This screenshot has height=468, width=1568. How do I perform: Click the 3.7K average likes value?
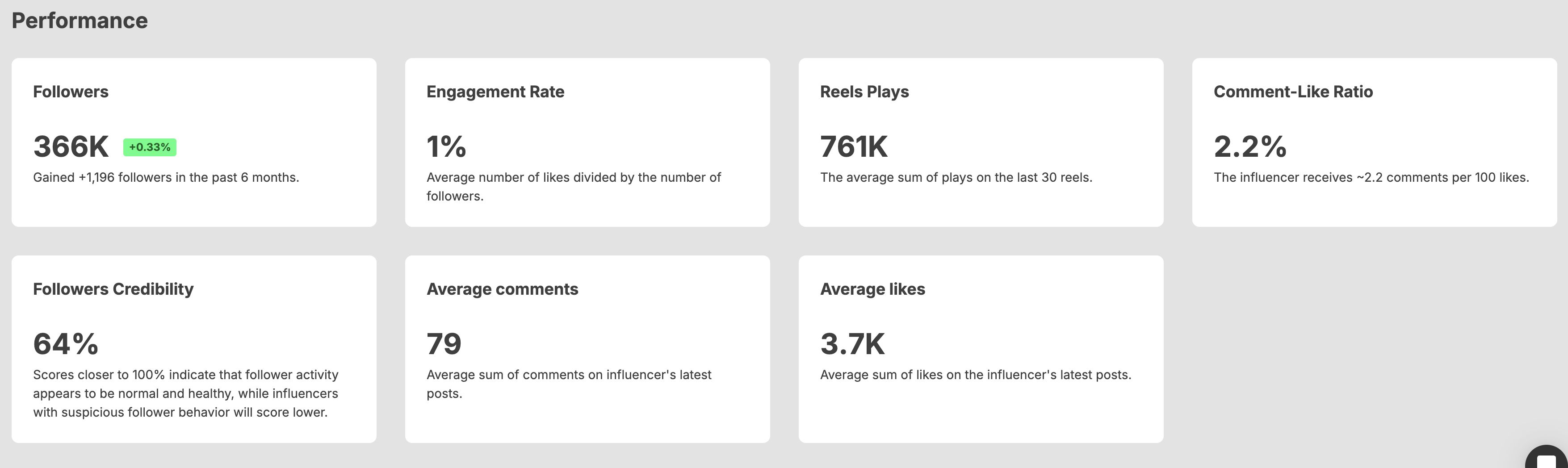tap(852, 344)
